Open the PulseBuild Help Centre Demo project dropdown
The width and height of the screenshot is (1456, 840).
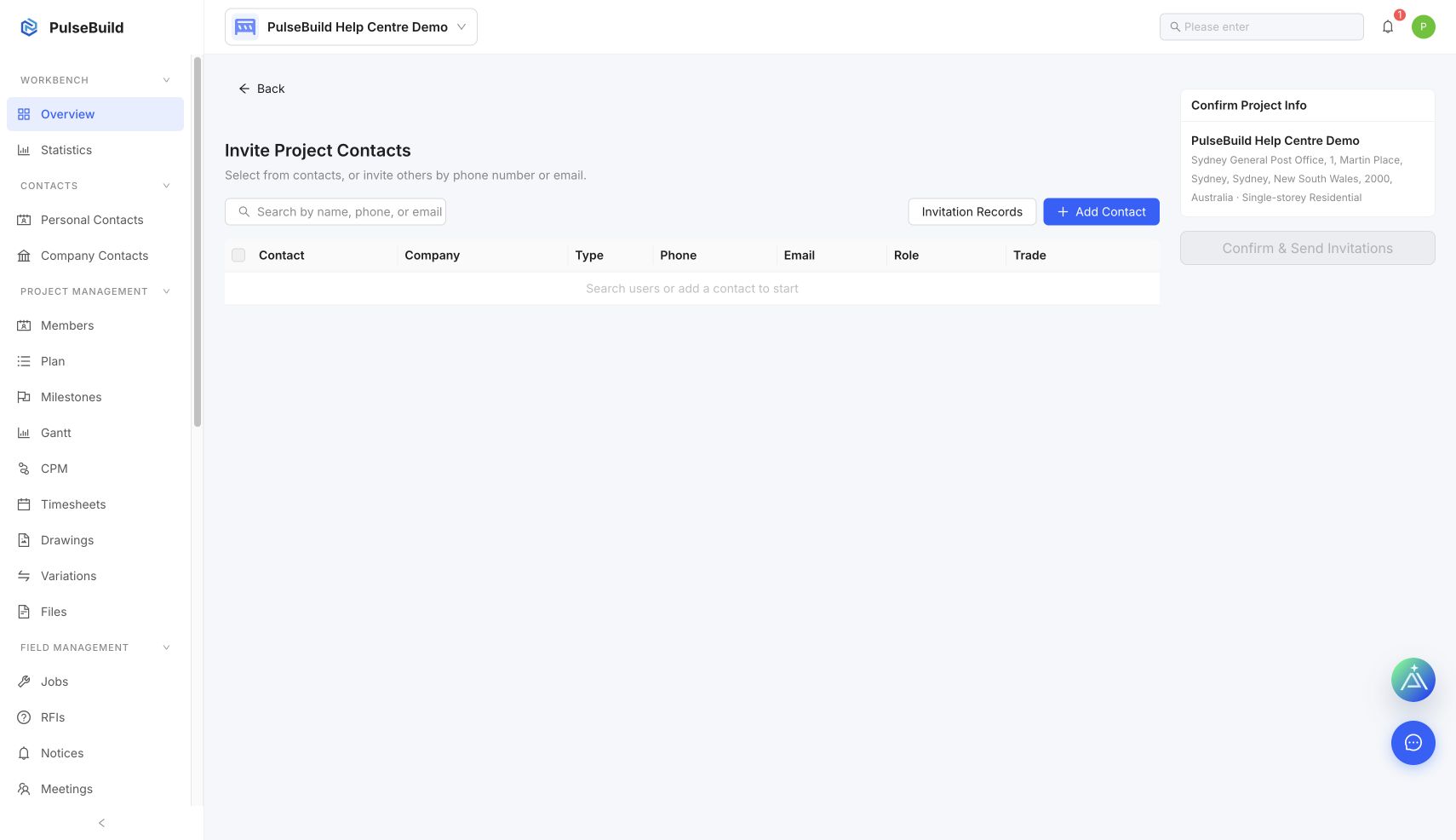point(351,27)
